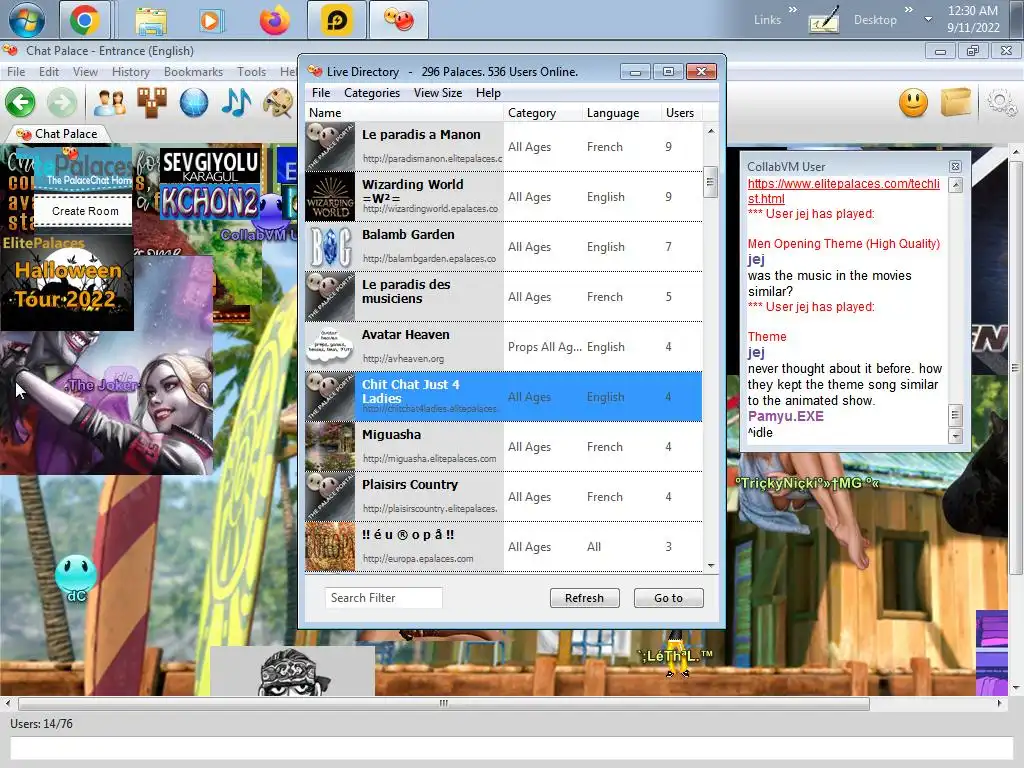Click the SEVGIYOLU KARAGUL banner

point(210,166)
